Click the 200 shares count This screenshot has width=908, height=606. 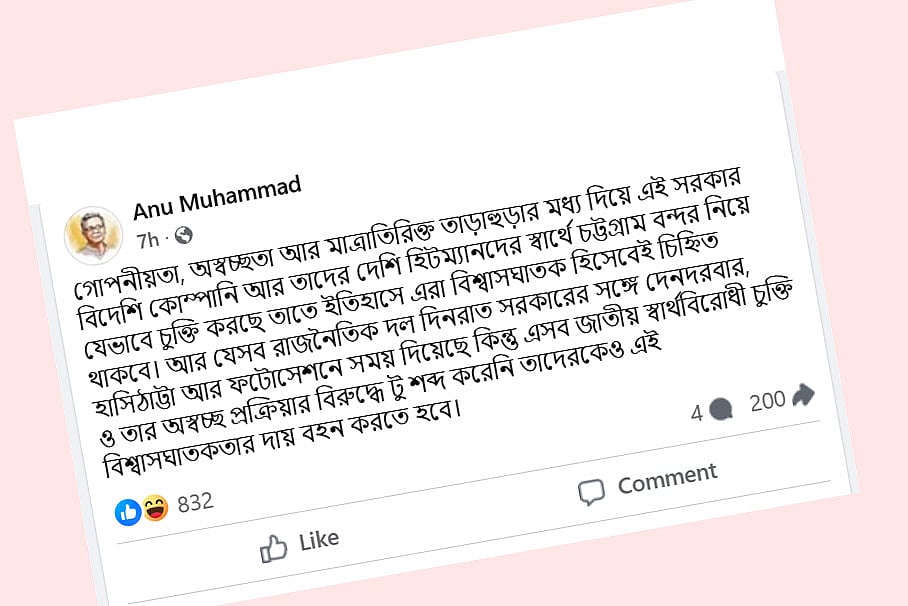coord(767,401)
